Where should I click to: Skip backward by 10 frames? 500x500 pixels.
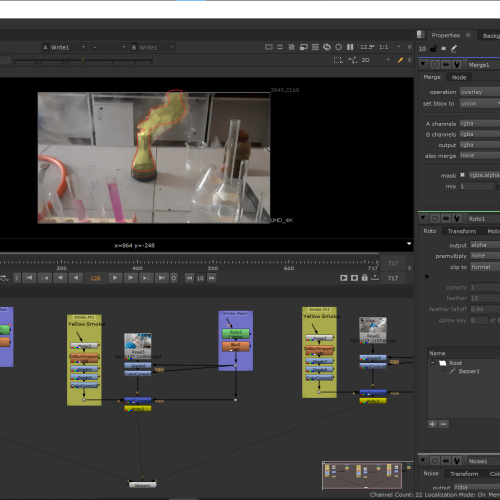(x=189, y=278)
